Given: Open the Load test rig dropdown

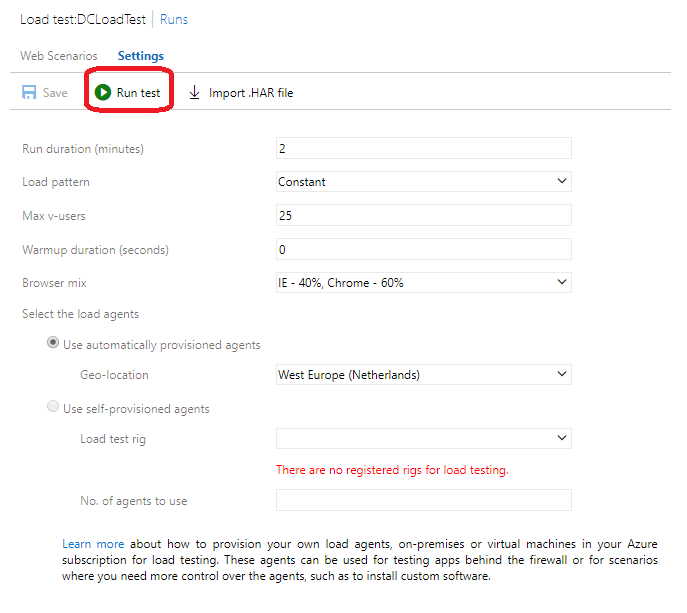Looking at the screenshot, I should pos(424,439).
